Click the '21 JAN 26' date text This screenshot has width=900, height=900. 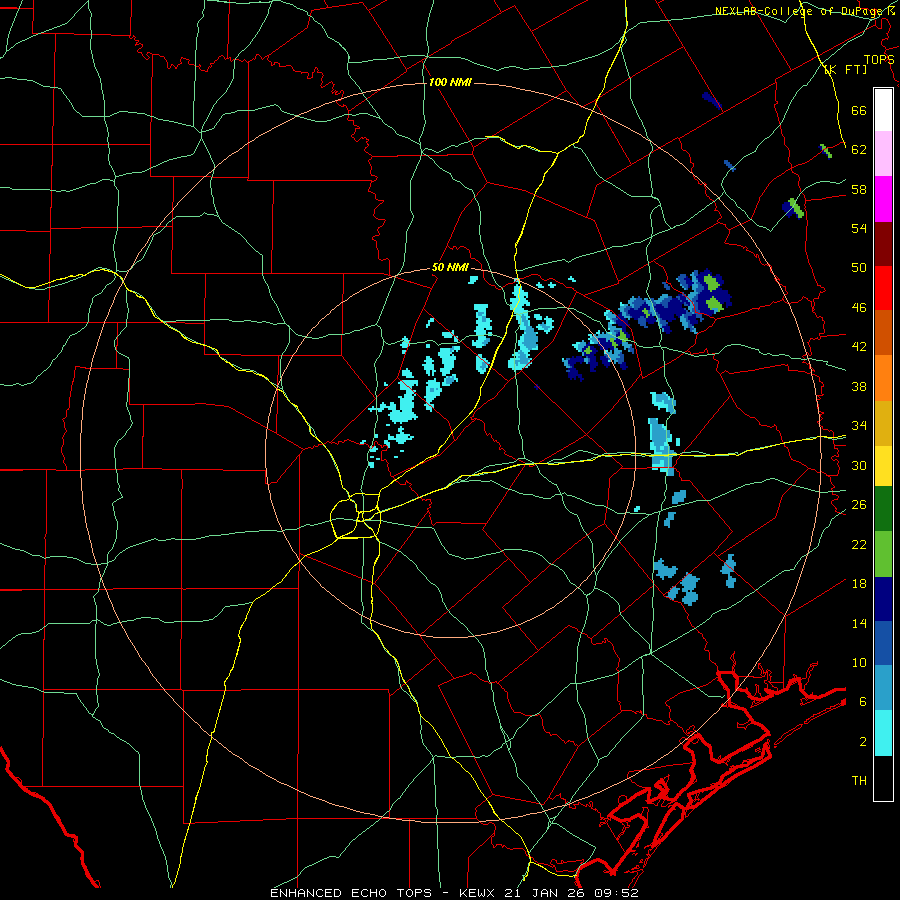click(x=544, y=893)
